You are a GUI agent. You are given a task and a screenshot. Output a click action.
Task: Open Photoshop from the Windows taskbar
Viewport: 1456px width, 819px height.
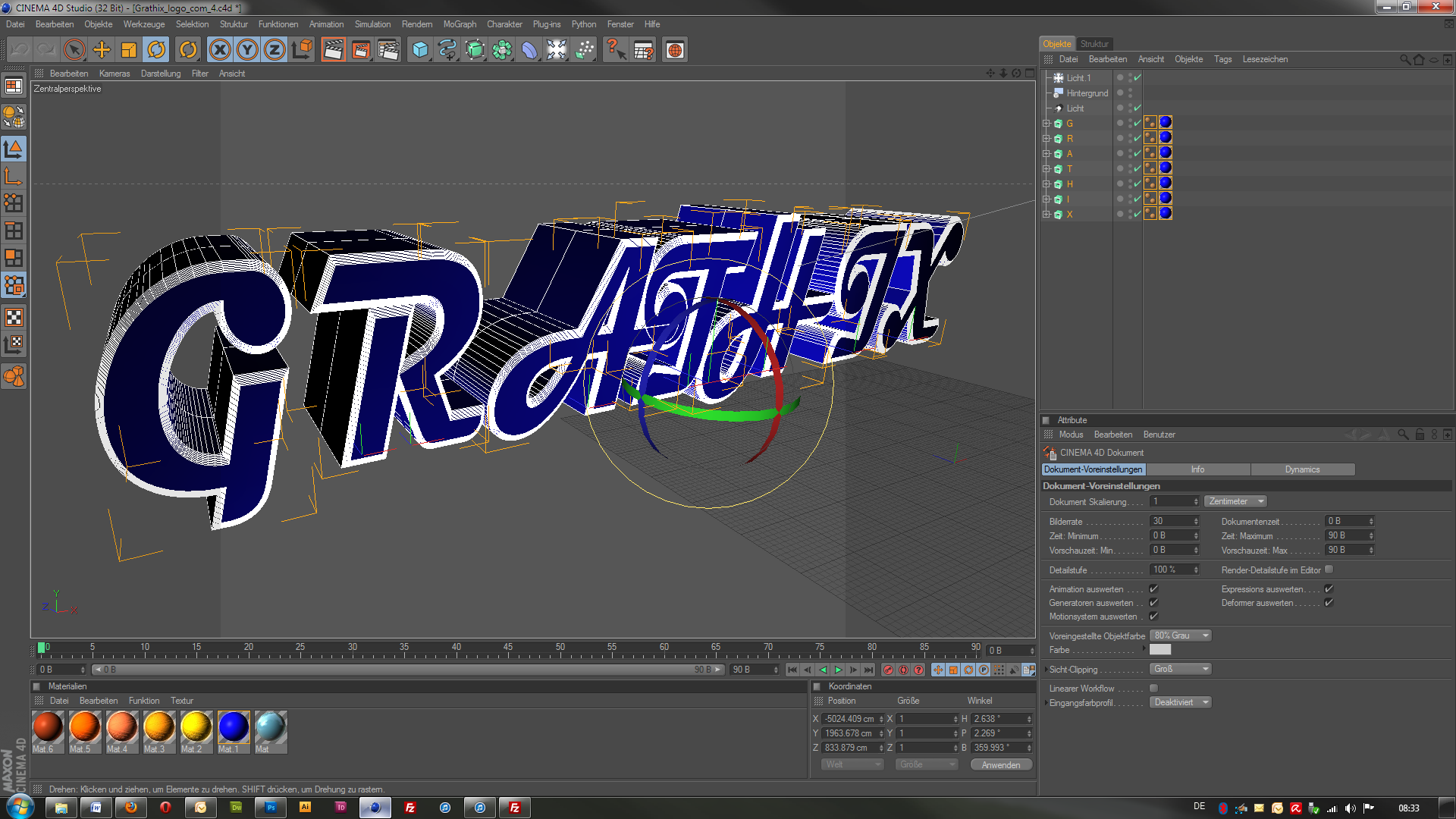(270, 808)
